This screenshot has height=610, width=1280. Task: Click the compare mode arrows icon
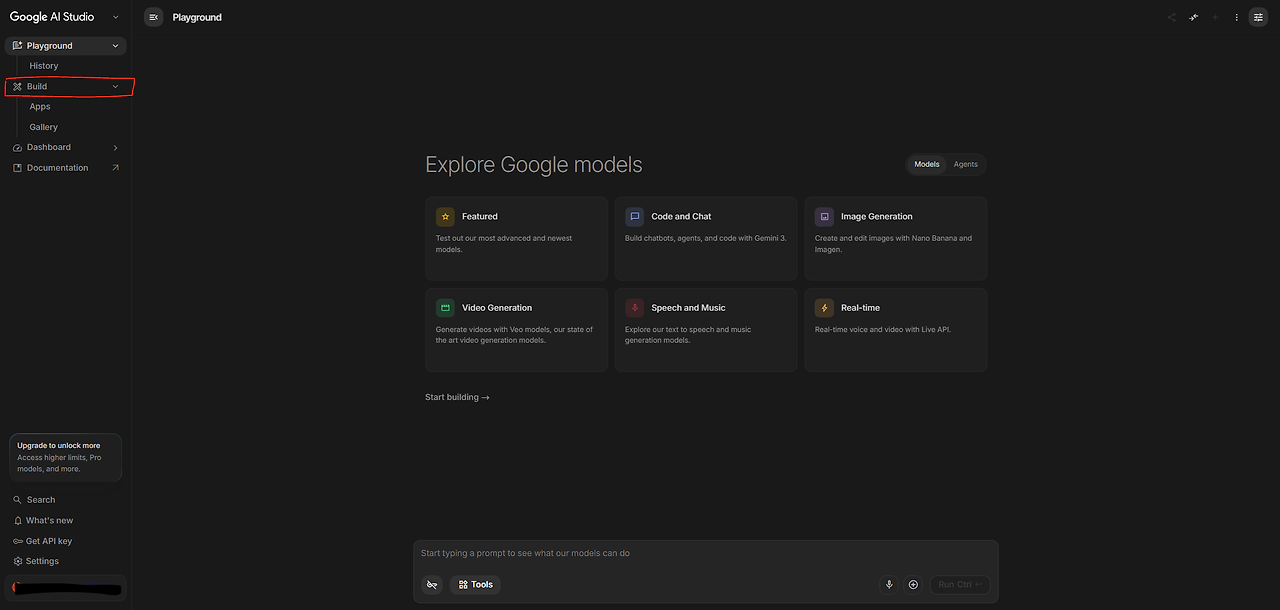(x=1194, y=17)
